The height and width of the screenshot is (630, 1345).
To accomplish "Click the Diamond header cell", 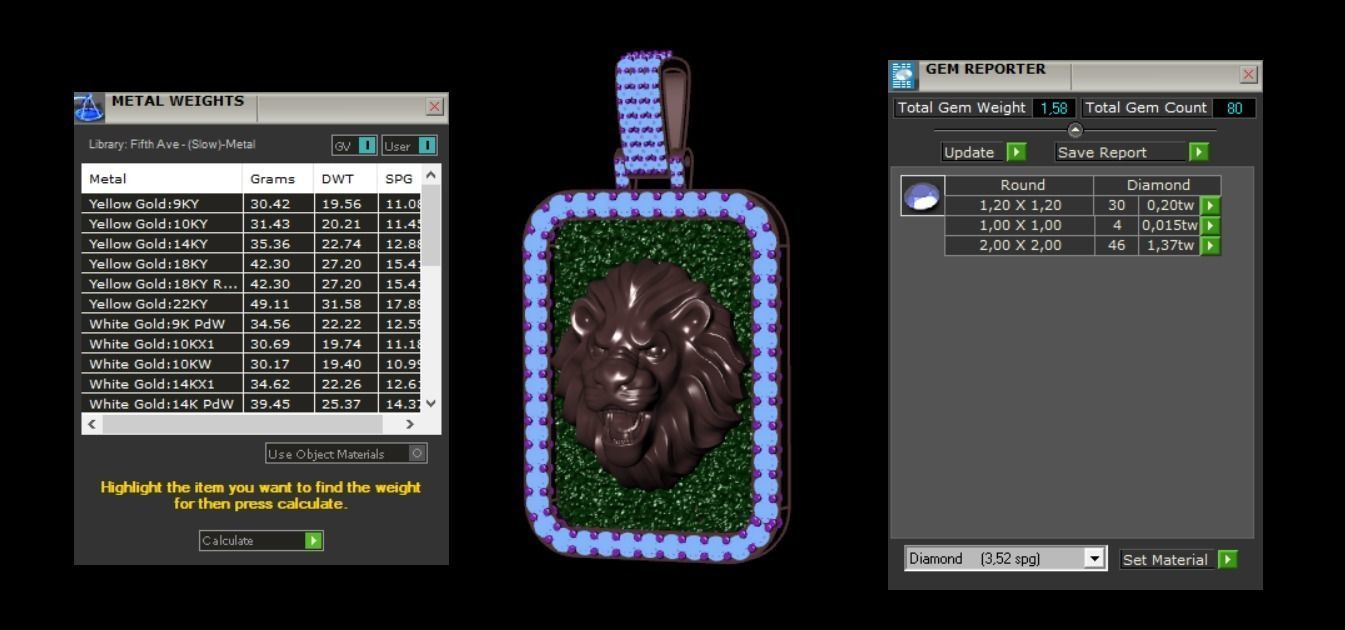I will [x=1158, y=185].
